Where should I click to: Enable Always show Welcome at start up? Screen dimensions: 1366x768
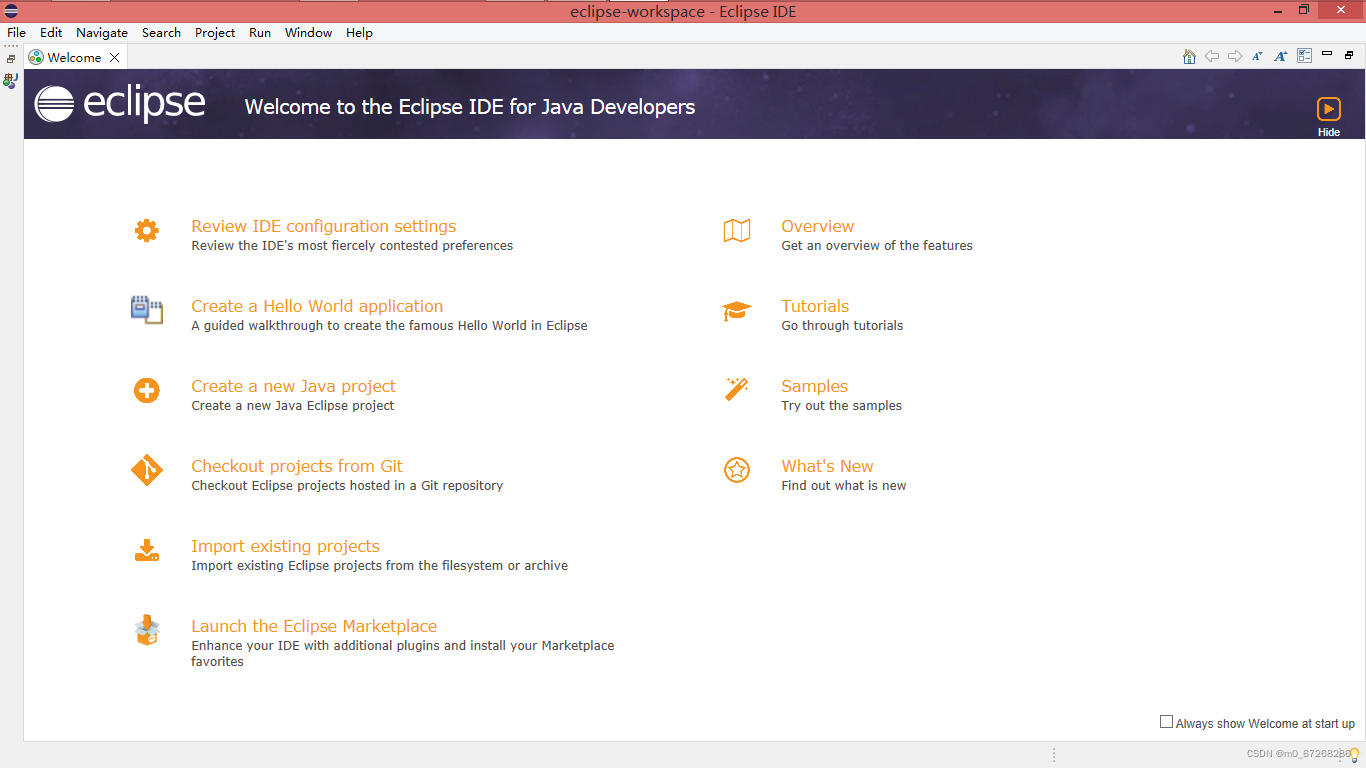tap(1166, 722)
